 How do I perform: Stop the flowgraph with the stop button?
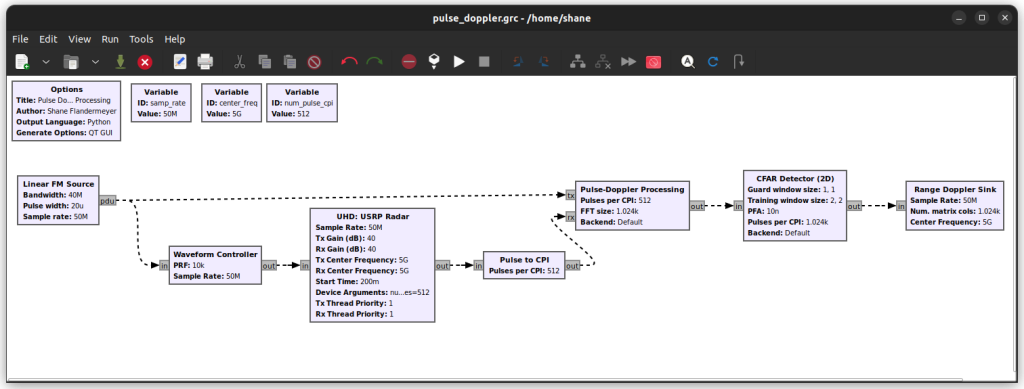click(484, 61)
